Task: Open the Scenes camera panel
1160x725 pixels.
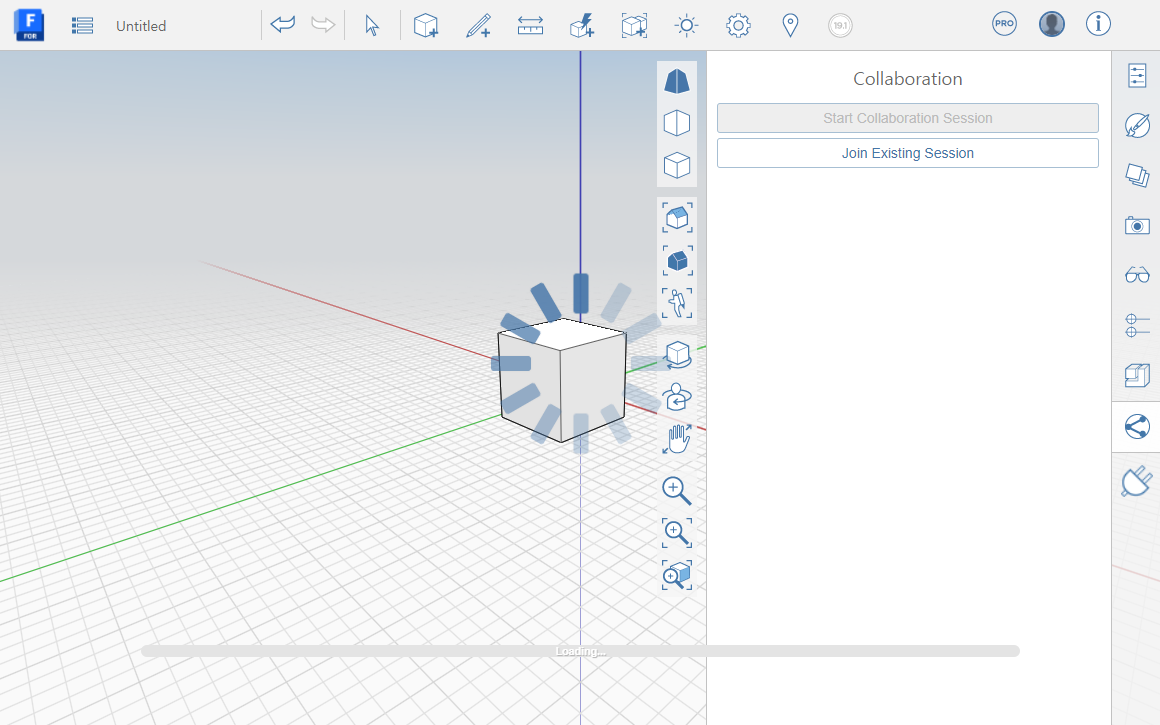Action: [x=1136, y=225]
